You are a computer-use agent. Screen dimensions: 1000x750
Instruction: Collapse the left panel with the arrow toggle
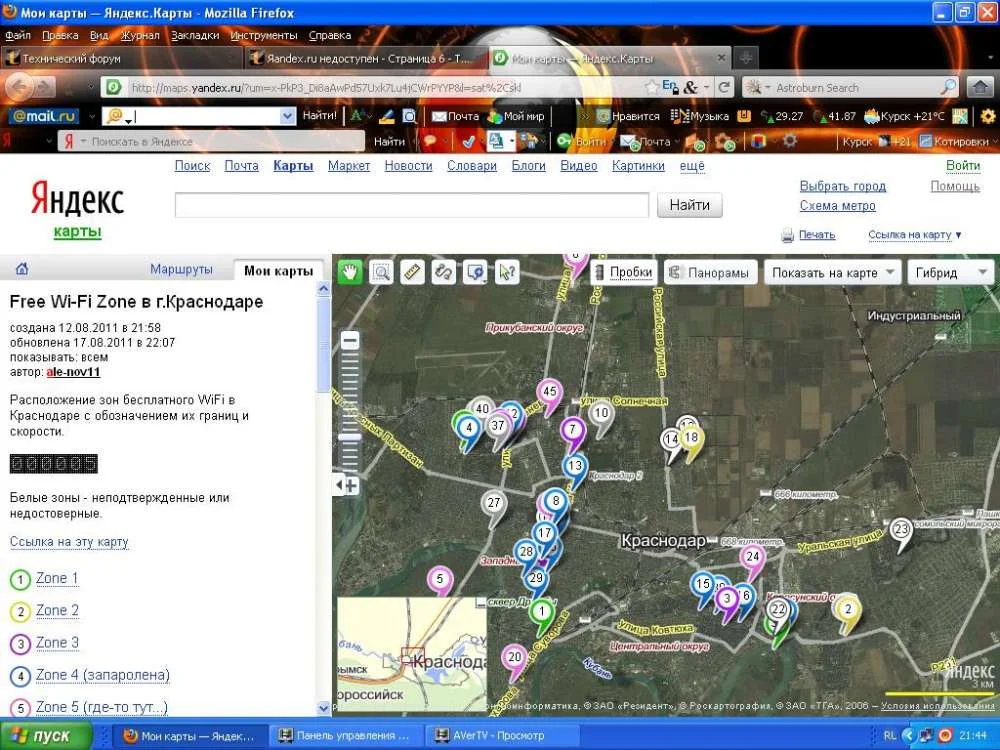(337, 485)
